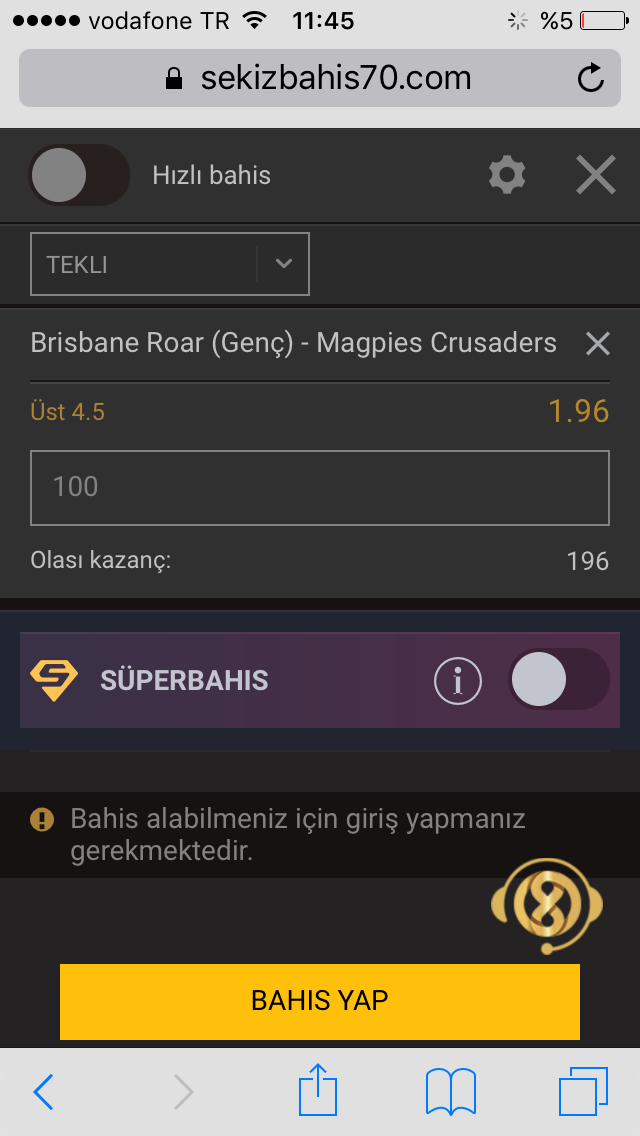Expand dropdown chevron next to TEKLI
This screenshot has height=1136, width=640.
click(283, 264)
